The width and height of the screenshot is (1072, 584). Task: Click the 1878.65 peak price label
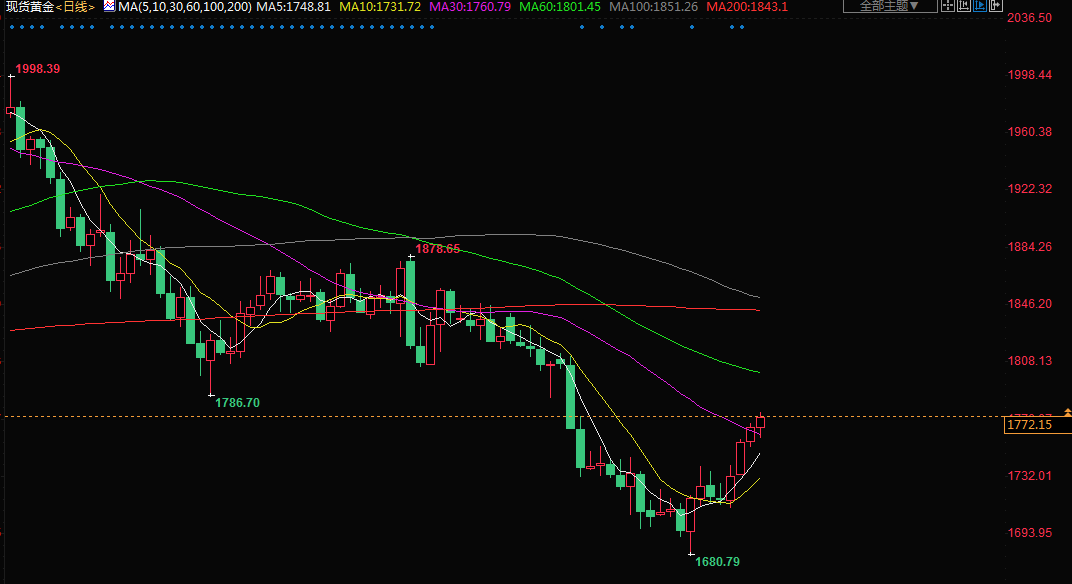tap(438, 248)
